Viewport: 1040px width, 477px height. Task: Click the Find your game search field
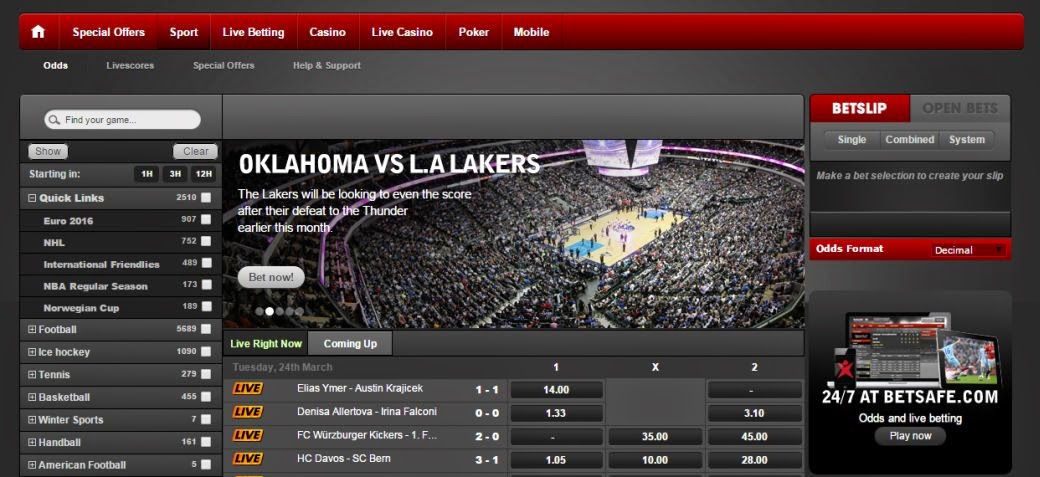(x=128, y=120)
